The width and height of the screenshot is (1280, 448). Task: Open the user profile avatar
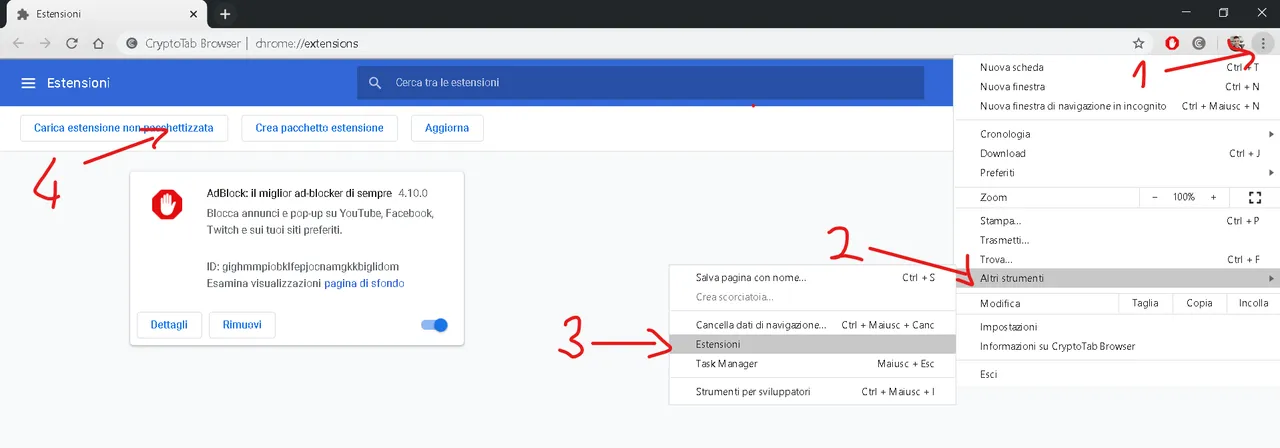1236,43
